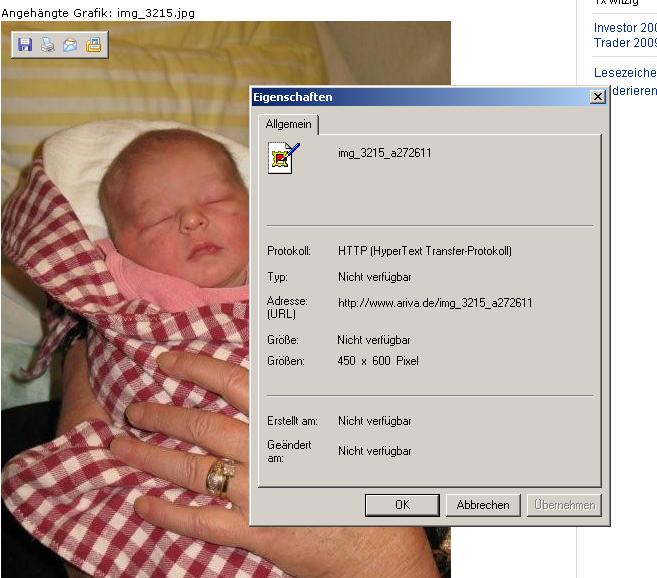Send the image by e-mail icon

pos(70,44)
